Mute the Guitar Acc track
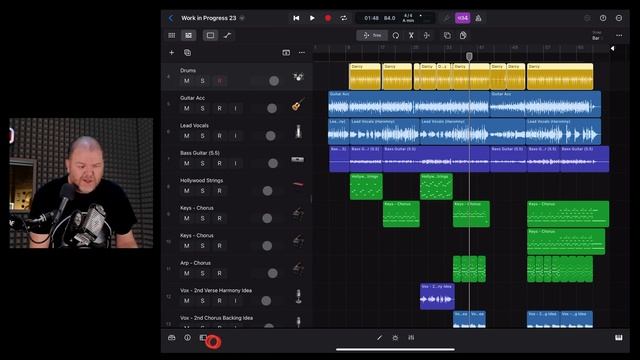The width and height of the screenshot is (640, 360). click(187, 108)
